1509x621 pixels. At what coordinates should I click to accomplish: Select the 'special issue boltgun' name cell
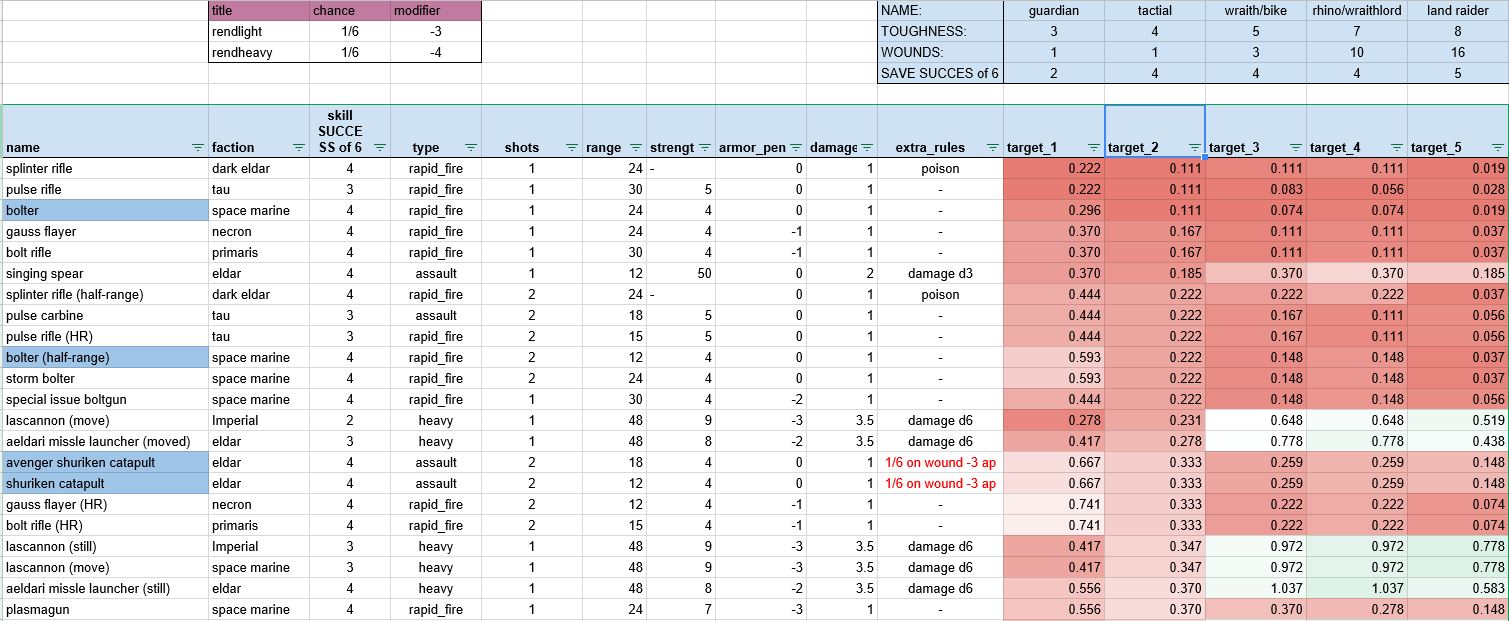105,399
